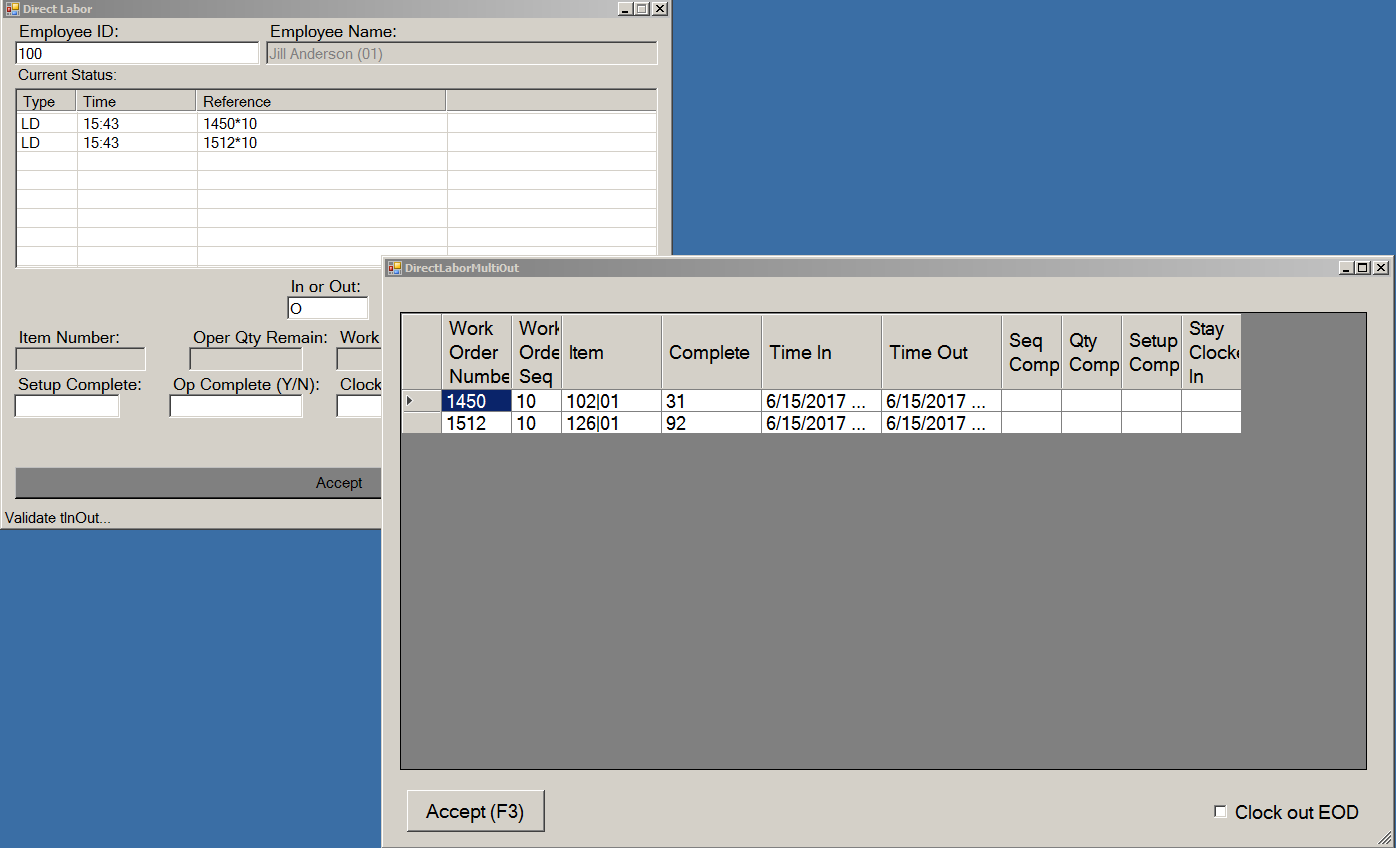Click Seq Comp cell for order 1512

pyautogui.click(x=1031, y=423)
